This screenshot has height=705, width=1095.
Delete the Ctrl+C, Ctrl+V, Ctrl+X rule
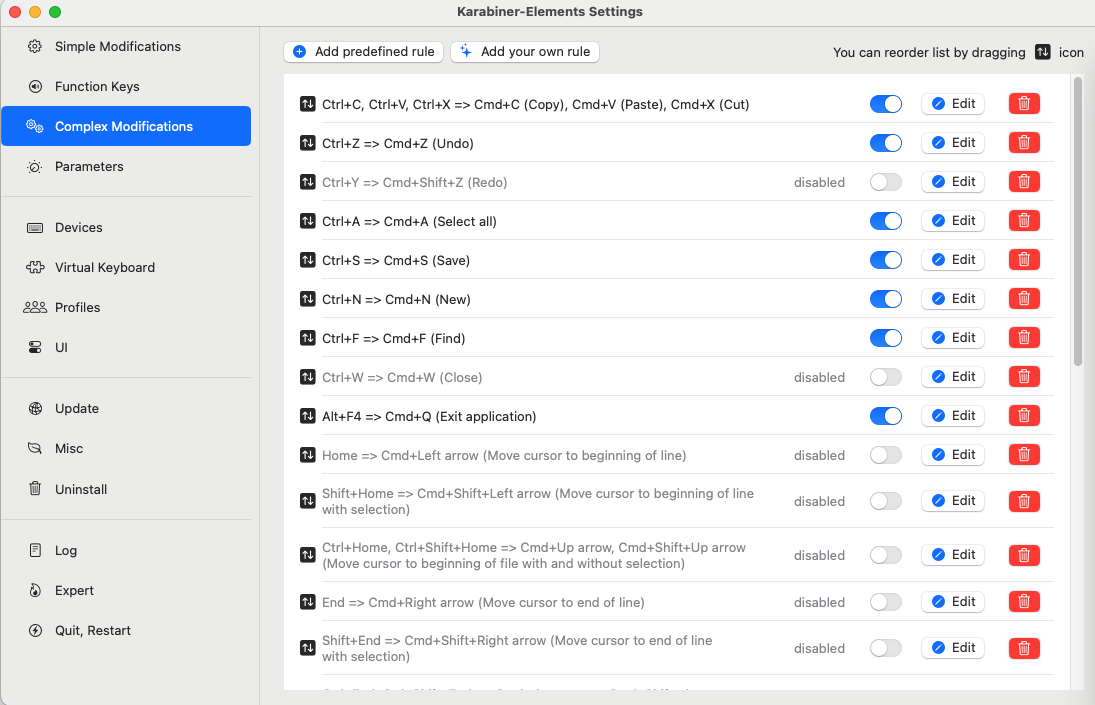click(x=1024, y=103)
